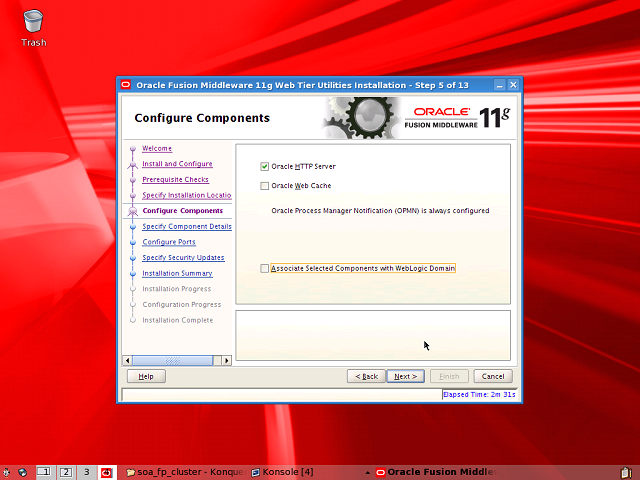Jump to the Prerequisite Checks step

[175, 180]
